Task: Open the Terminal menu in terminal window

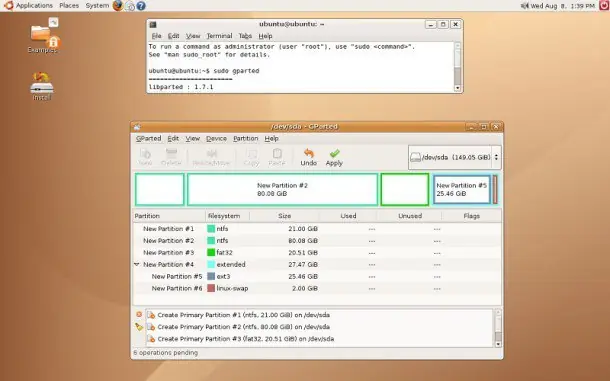Action: tap(219, 36)
